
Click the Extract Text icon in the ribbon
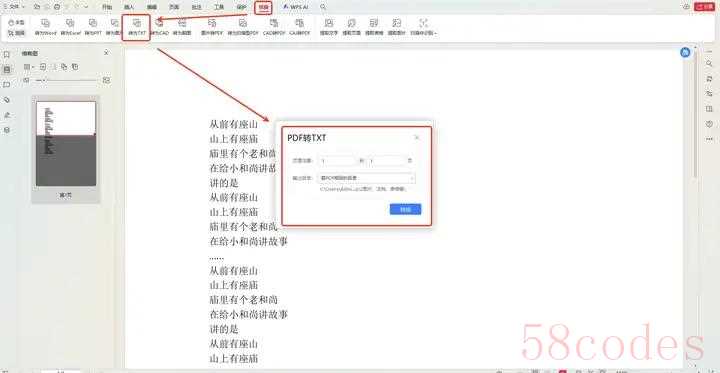329,28
